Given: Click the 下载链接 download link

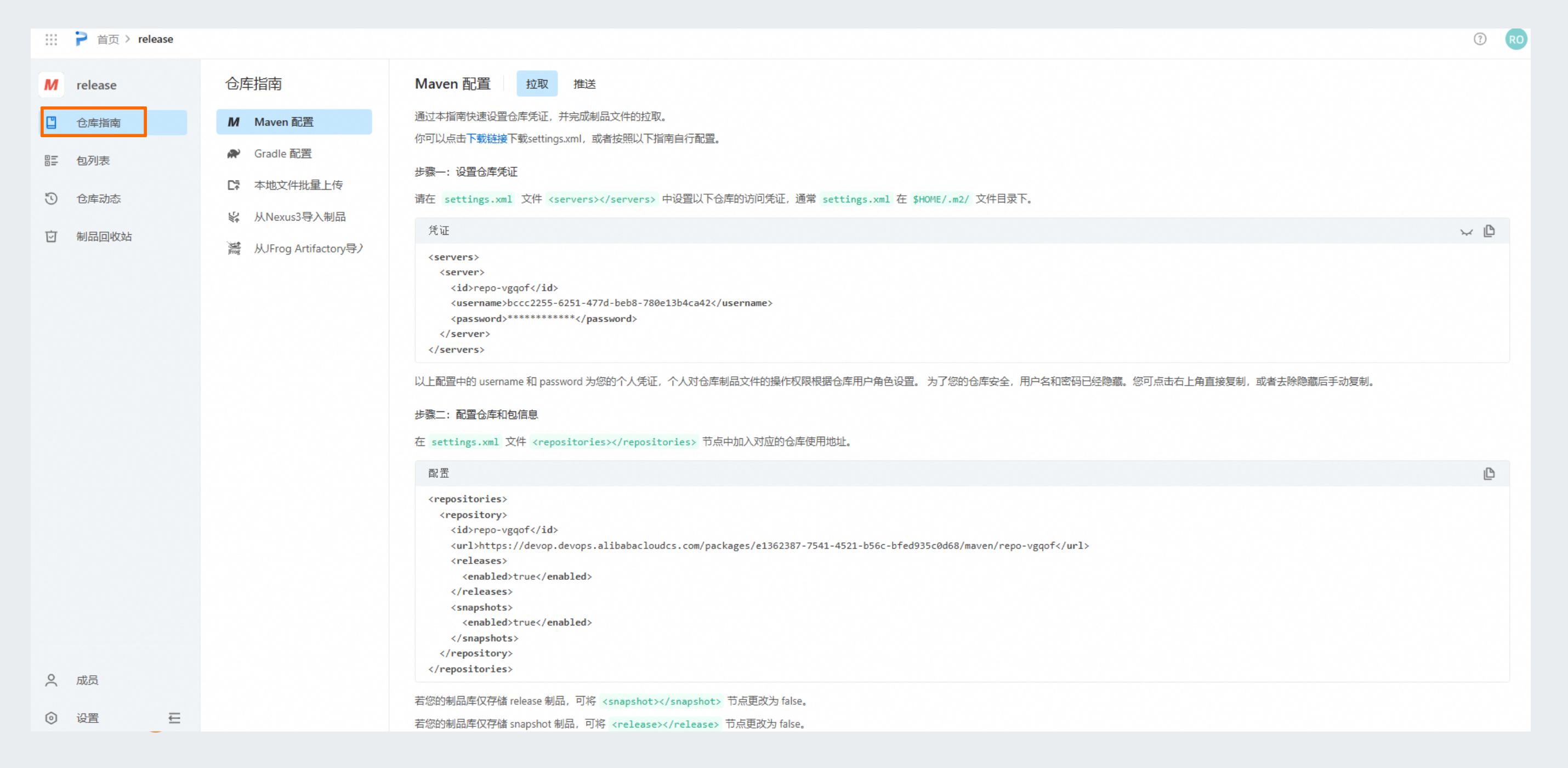Looking at the screenshot, I should [486, 139].
